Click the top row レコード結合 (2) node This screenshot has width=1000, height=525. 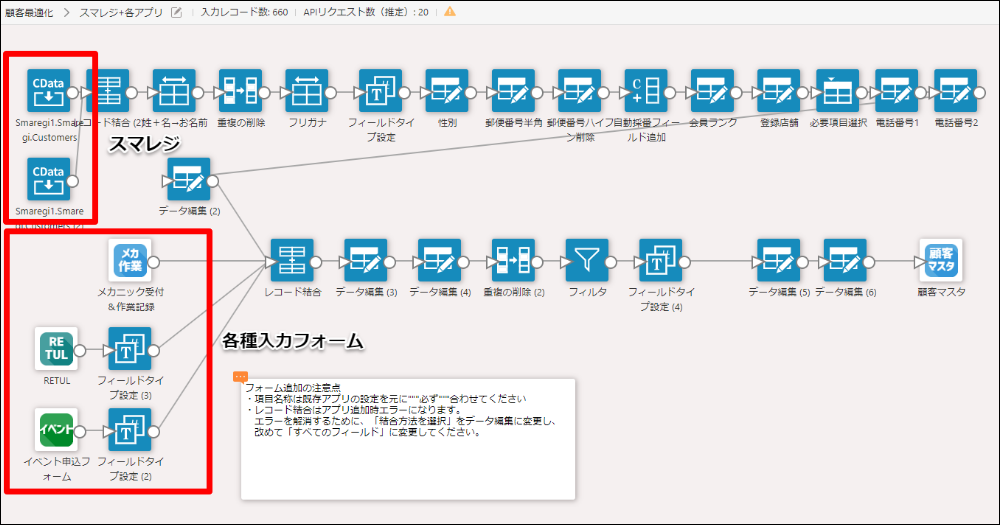108,91
